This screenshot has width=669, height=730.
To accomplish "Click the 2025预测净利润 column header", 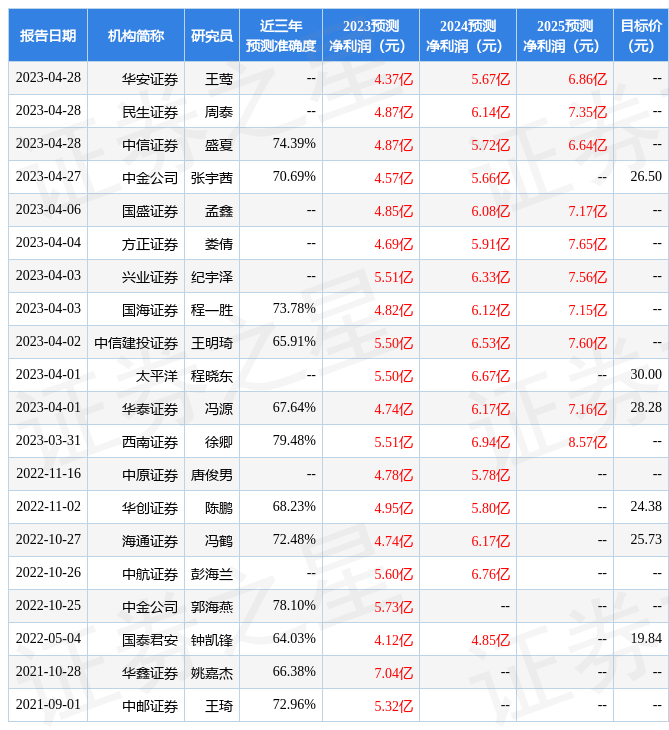I will click(x=565, y=35).
